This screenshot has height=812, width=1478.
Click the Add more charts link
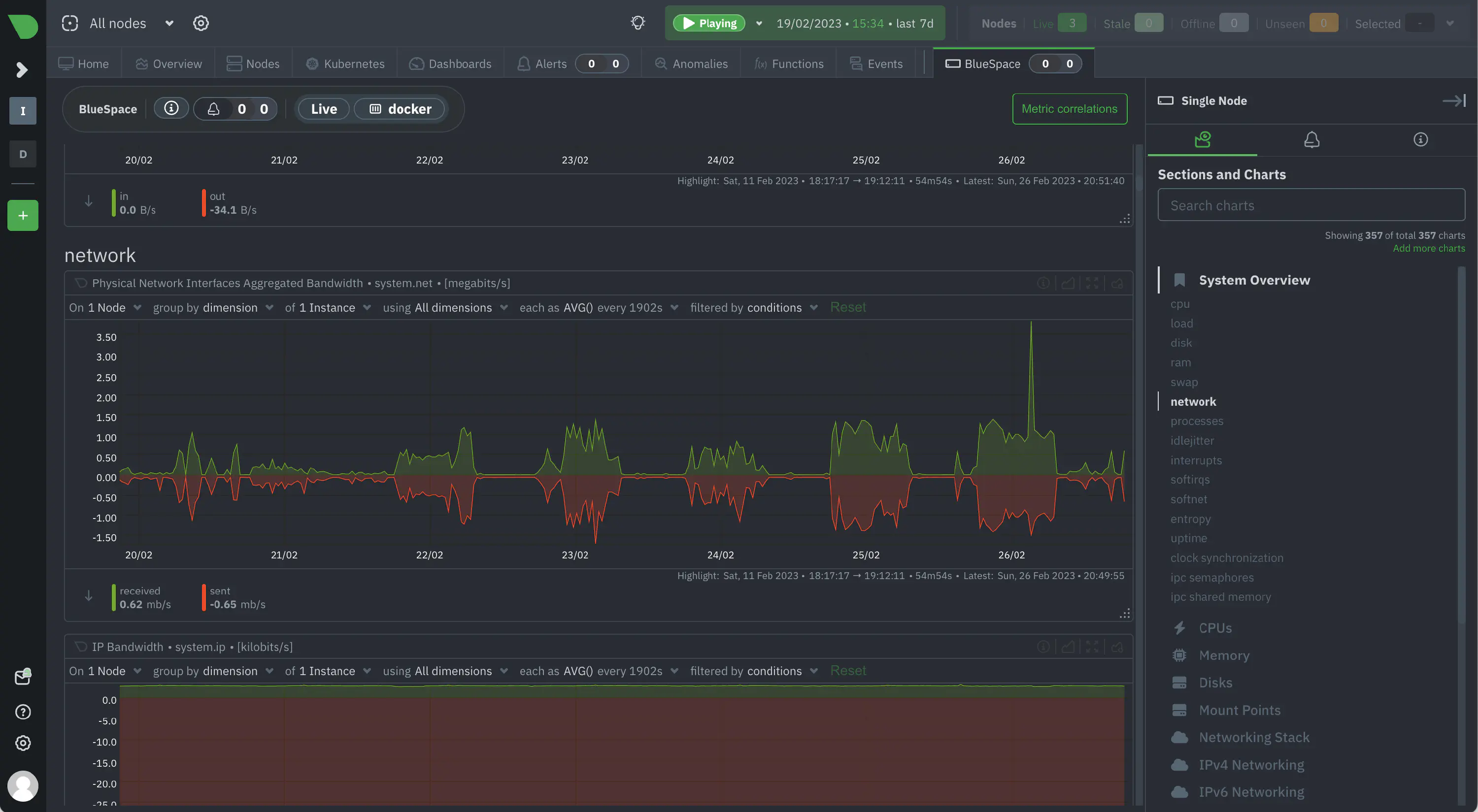click(1428, 248)
